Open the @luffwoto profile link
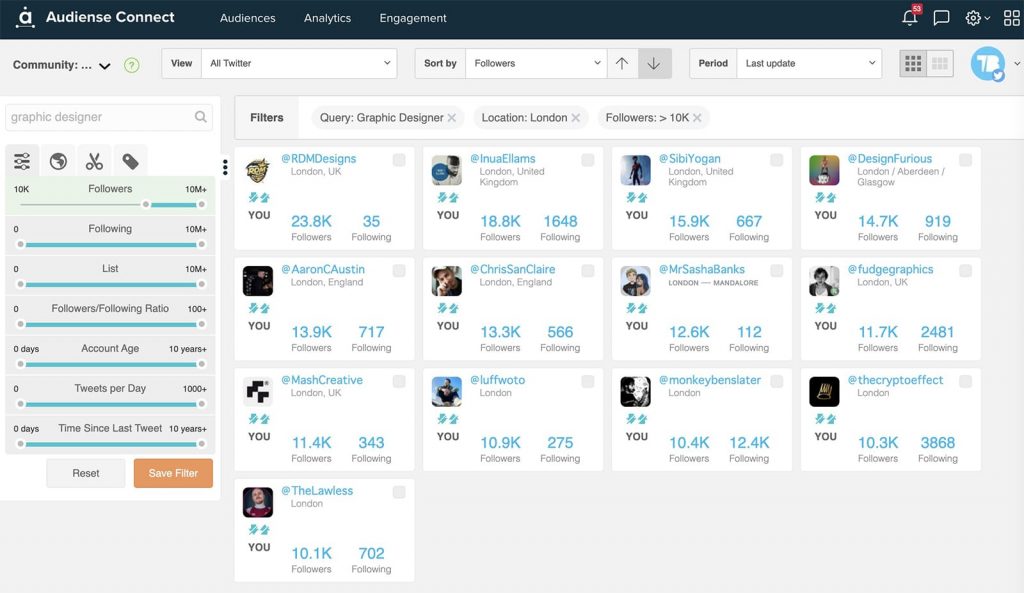 point(497,380)
